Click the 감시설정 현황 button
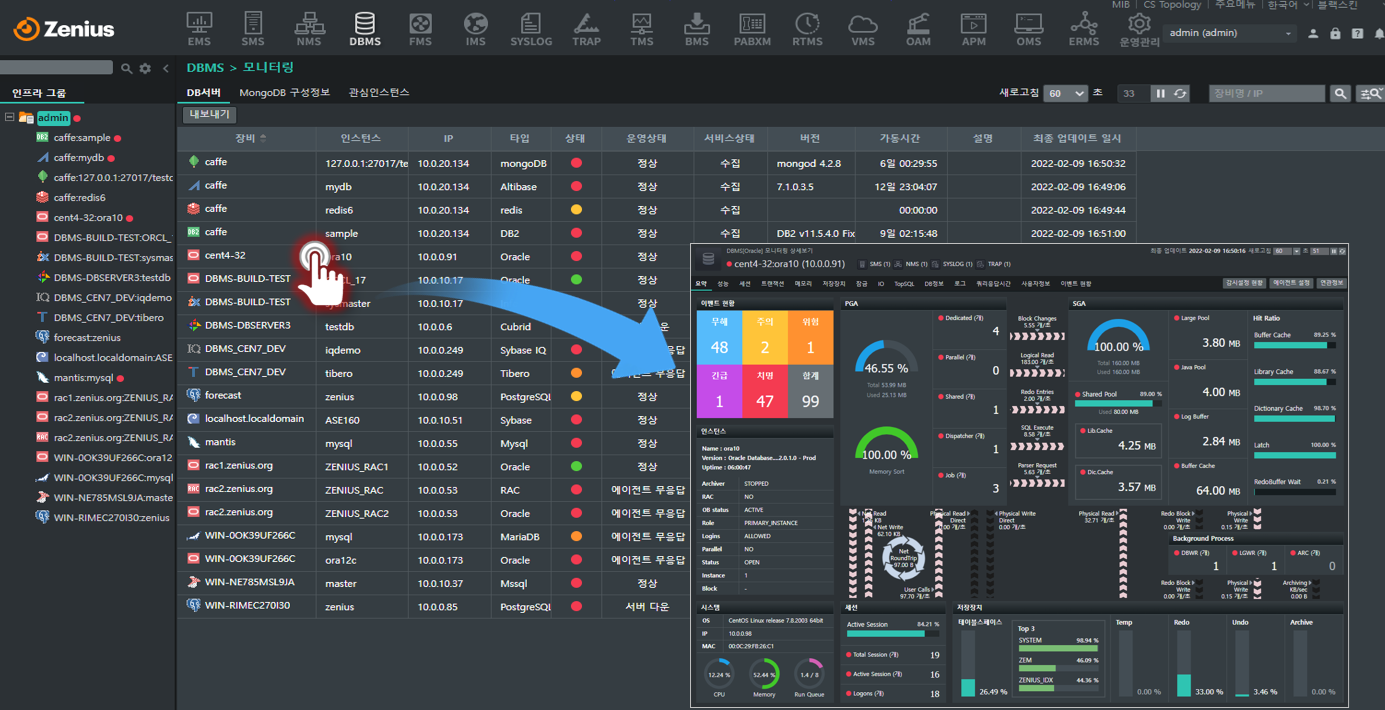Image resolution: width=1385 pixels, height=710 pixels. tap(1244, 284)
